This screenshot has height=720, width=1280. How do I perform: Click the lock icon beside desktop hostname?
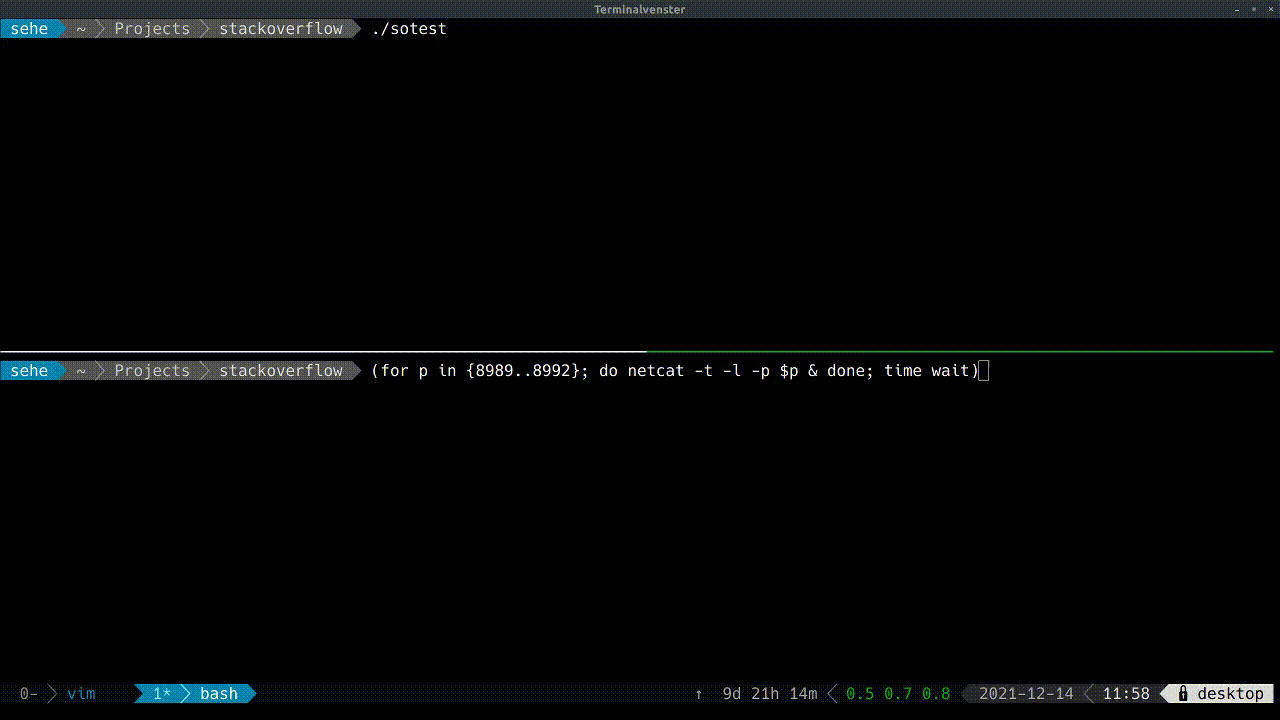1184,693
